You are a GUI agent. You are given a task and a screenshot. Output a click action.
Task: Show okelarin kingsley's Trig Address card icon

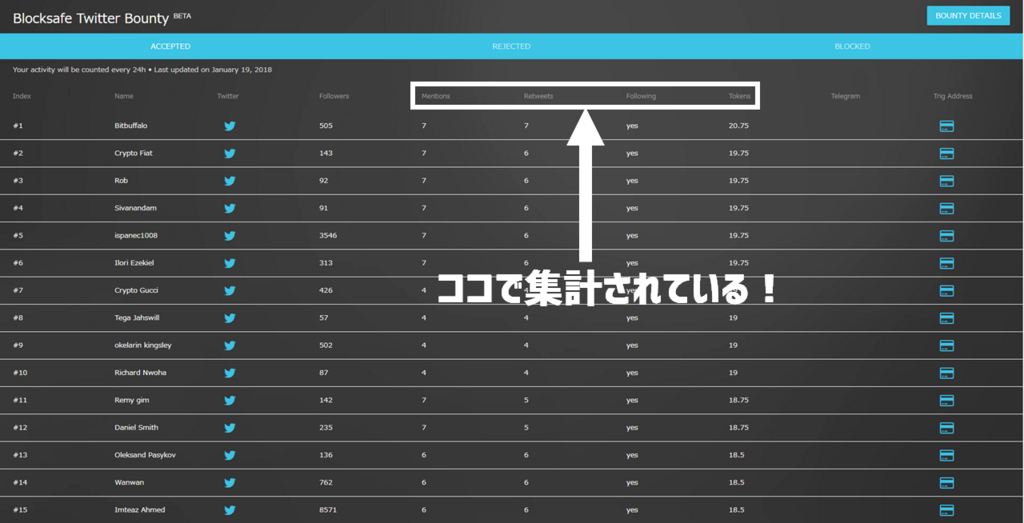946,345
